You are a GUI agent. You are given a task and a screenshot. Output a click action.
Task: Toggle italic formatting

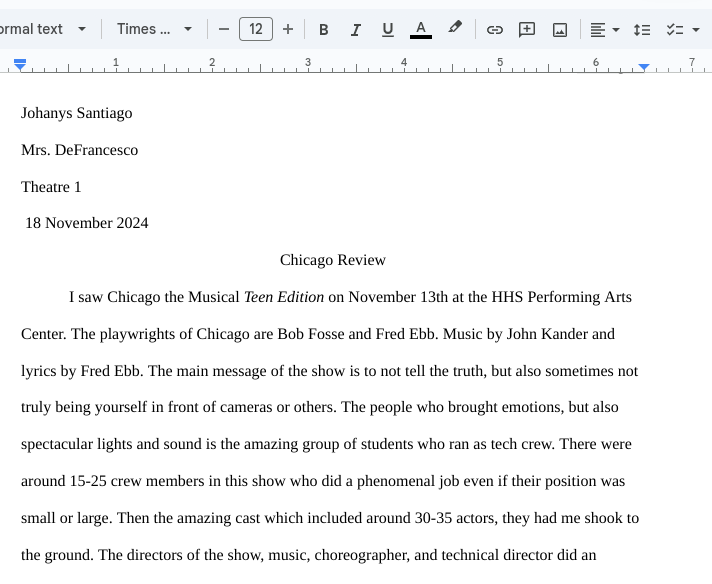coord(355,30)
